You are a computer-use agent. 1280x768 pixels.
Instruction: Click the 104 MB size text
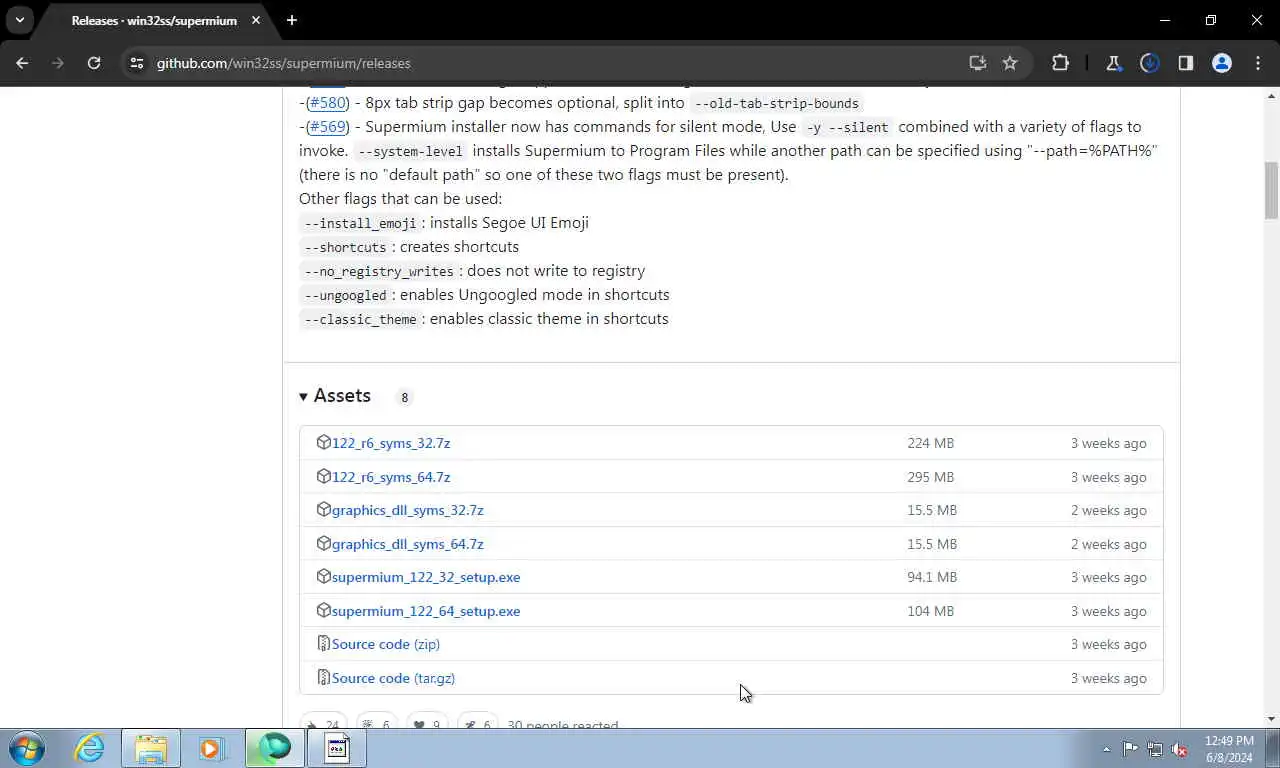[x=930, y=611]
